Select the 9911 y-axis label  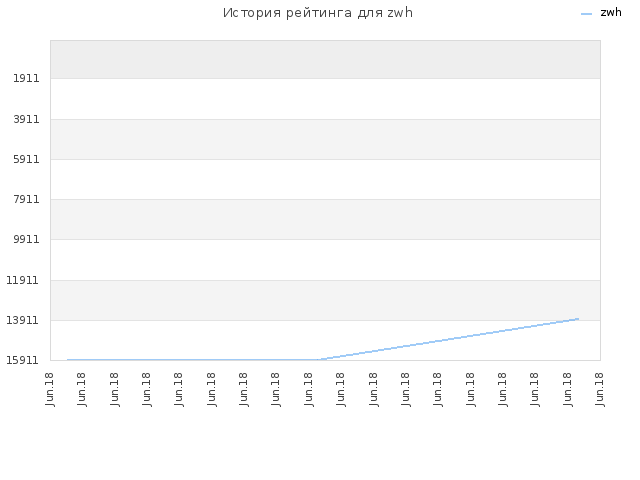point(26,239)
